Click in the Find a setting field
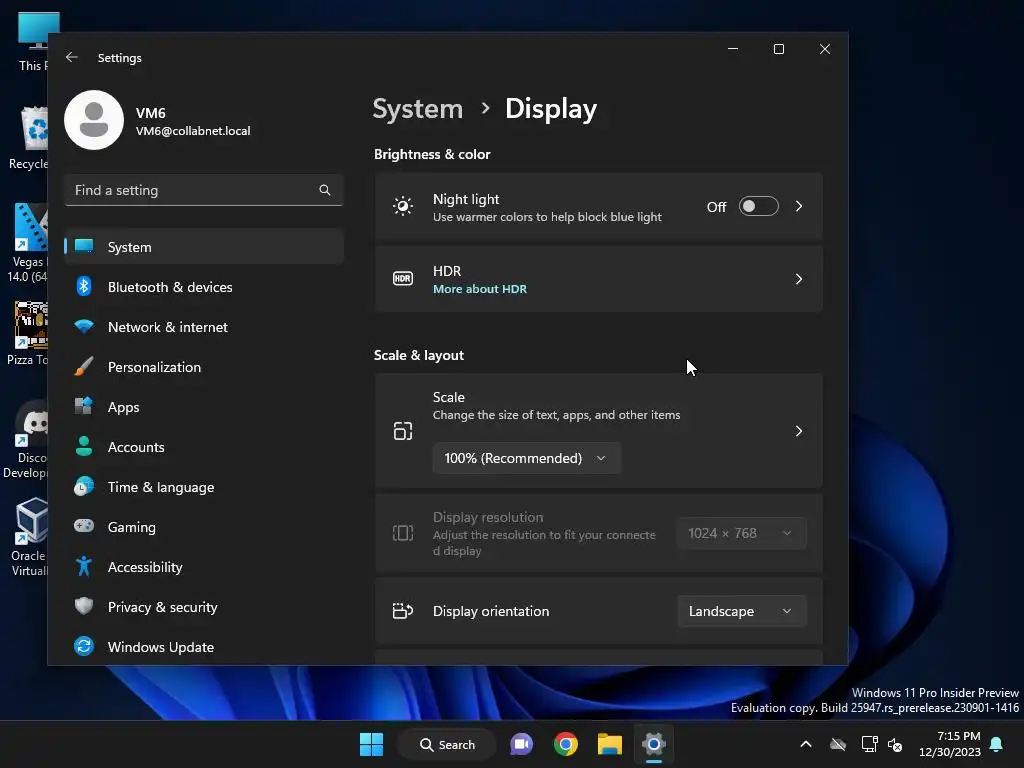The image size is (1024, 768). (204, 190)
